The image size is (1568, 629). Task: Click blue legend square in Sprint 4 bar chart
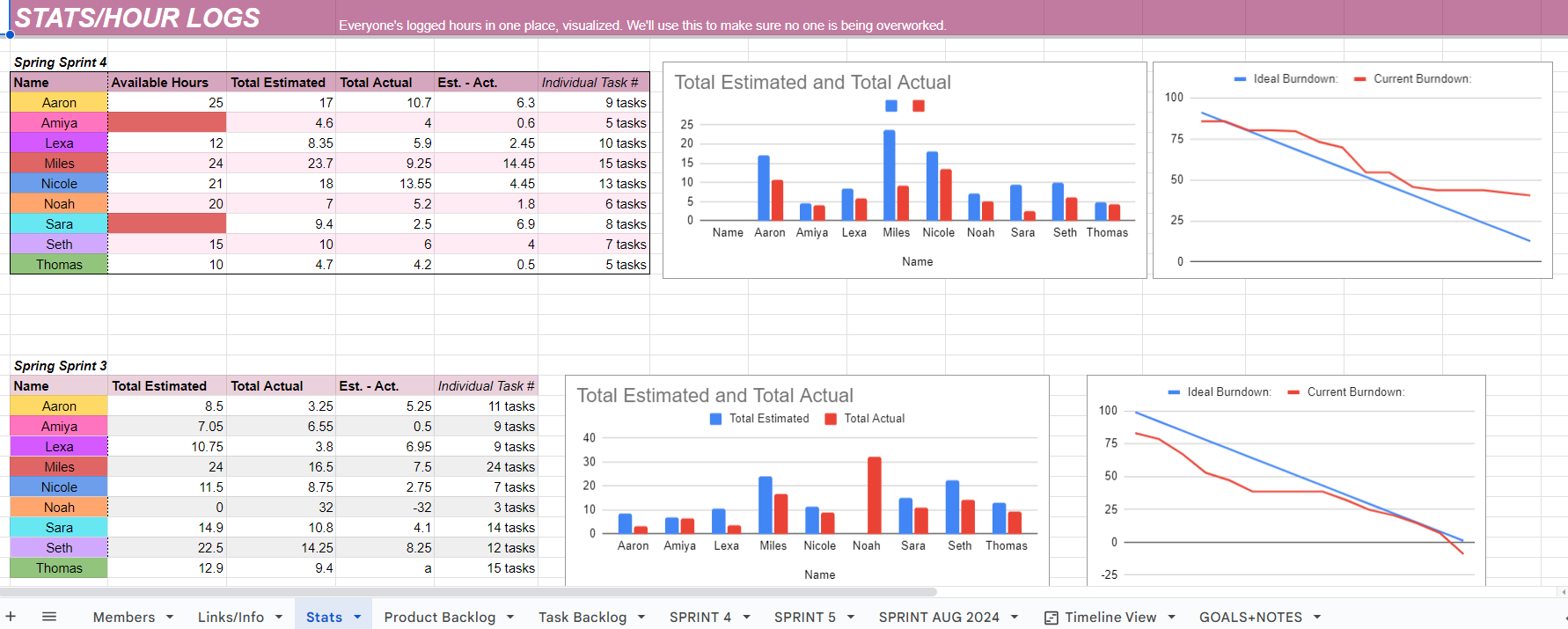click(891, 106)
